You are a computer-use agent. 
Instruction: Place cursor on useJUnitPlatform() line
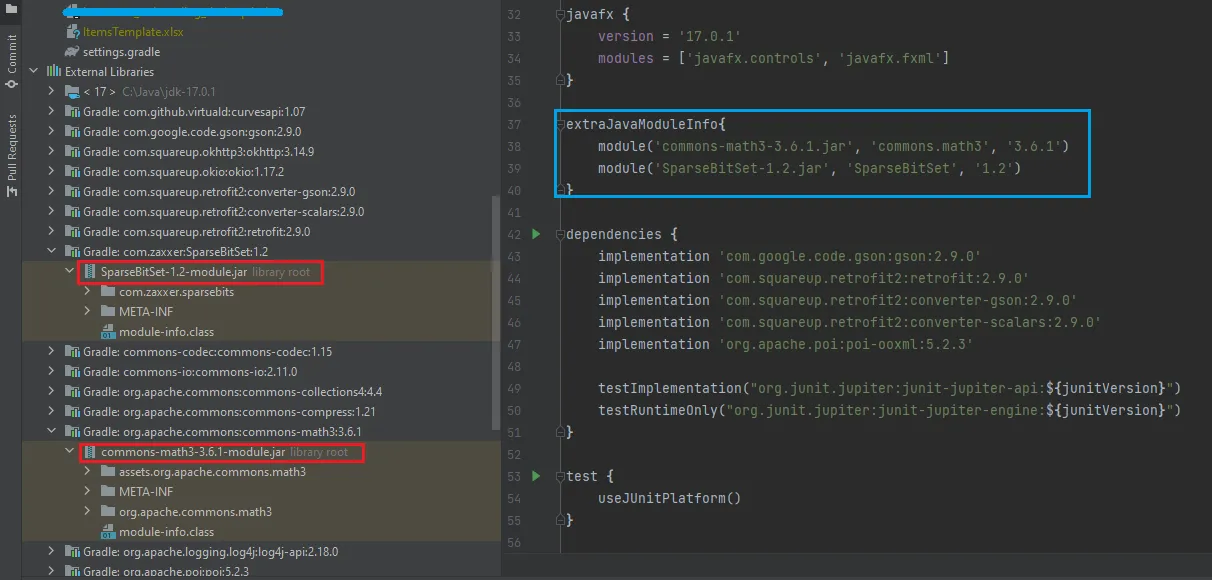point(669,498)
